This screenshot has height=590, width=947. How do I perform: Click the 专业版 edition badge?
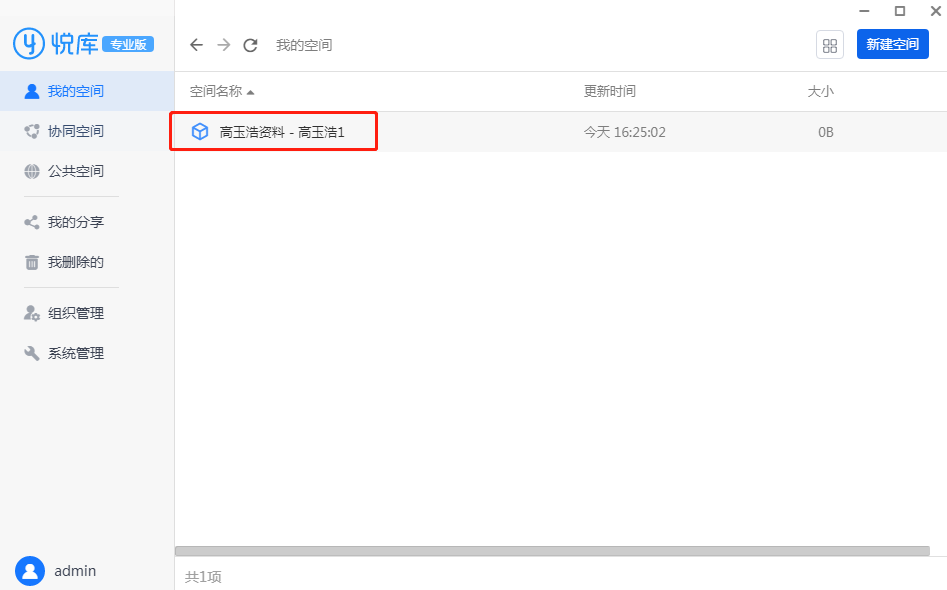pos(128,44)
